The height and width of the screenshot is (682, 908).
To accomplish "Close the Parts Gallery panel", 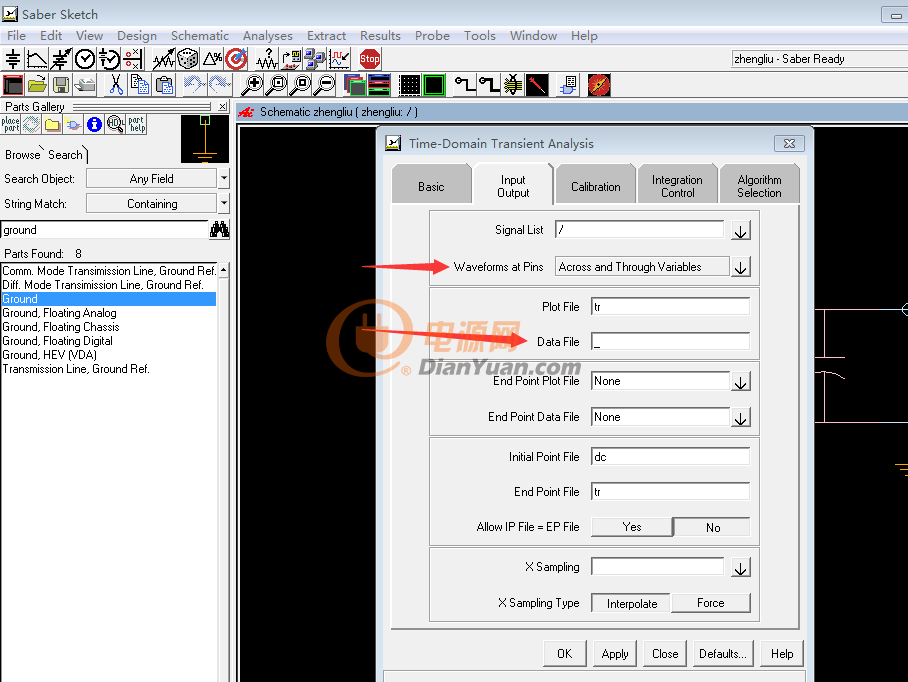I will (223, 107).
